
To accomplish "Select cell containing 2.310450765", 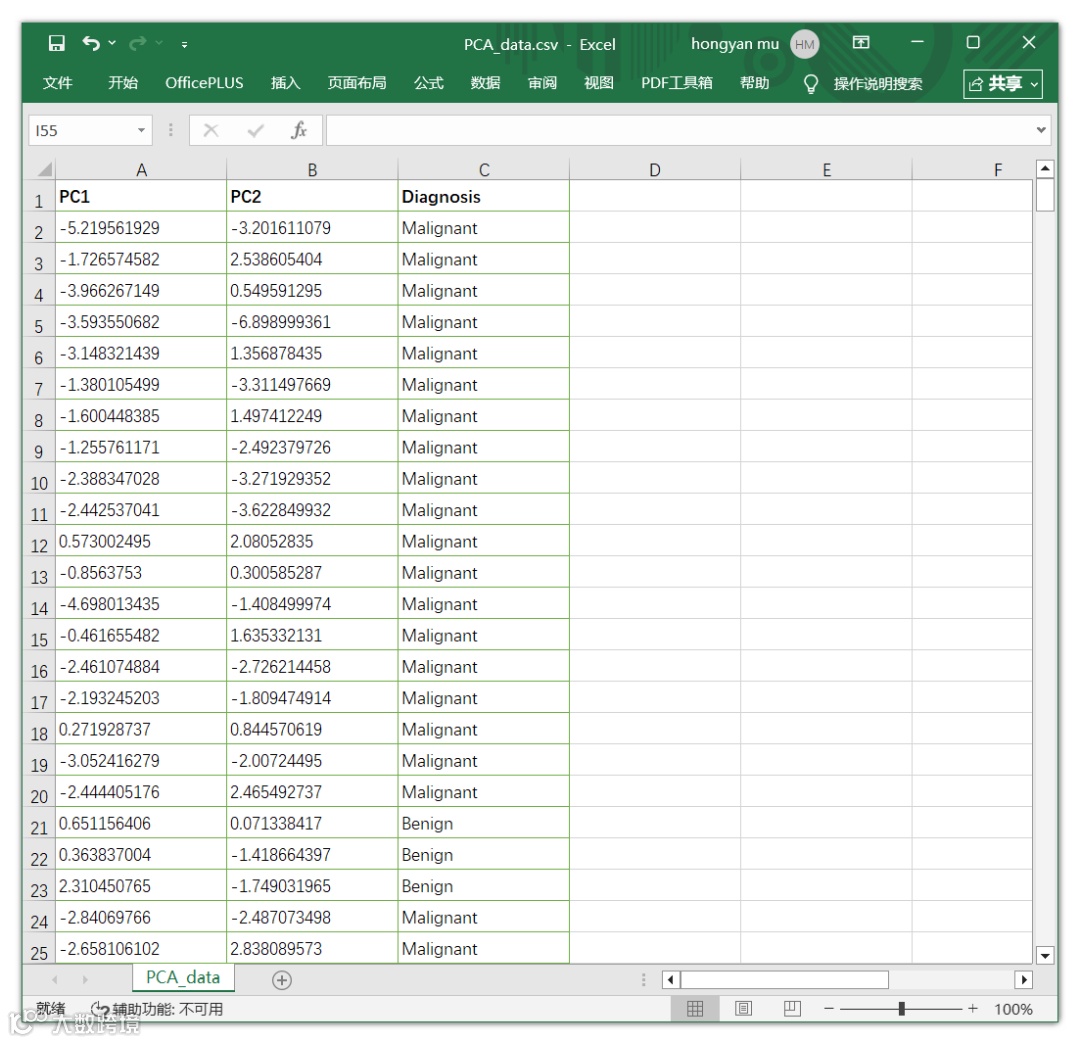I will pyautogui.click(x=141, y=886).
